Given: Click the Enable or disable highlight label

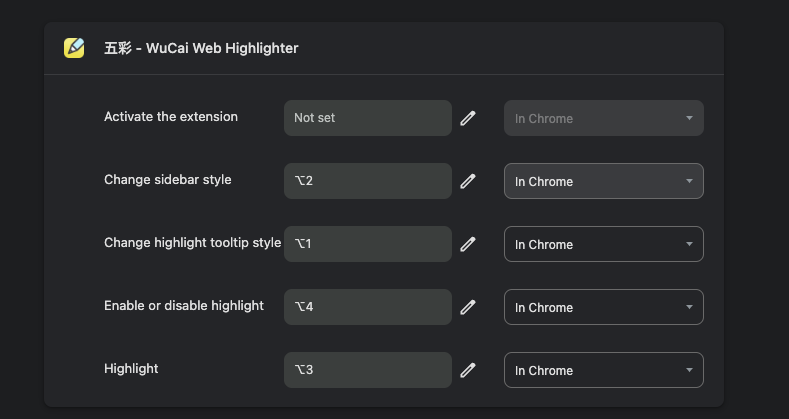Looking at the screenshot, I should 184,306.
